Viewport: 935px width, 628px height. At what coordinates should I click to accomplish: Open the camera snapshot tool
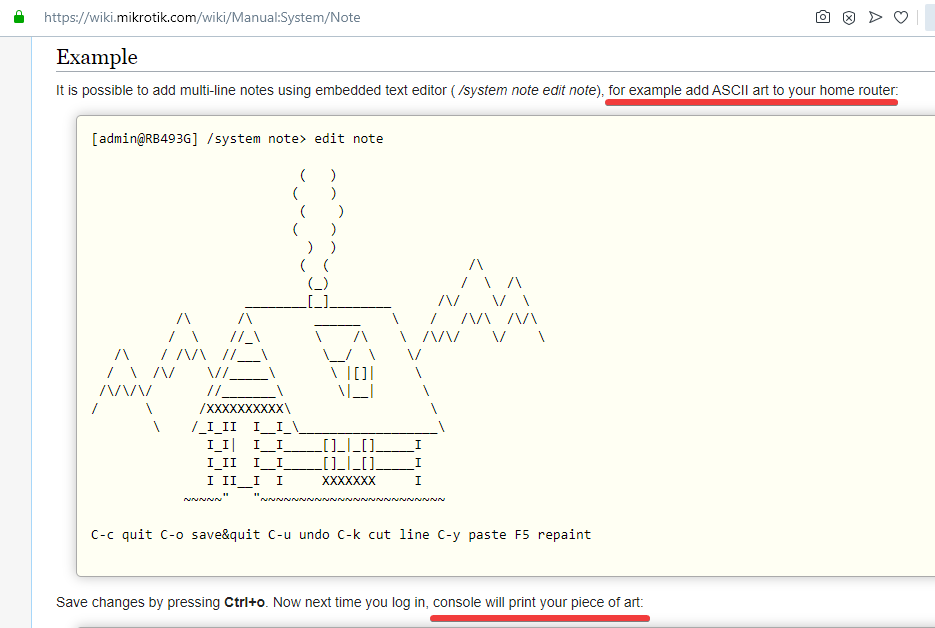pyautogui.click(x=822, y=17)
